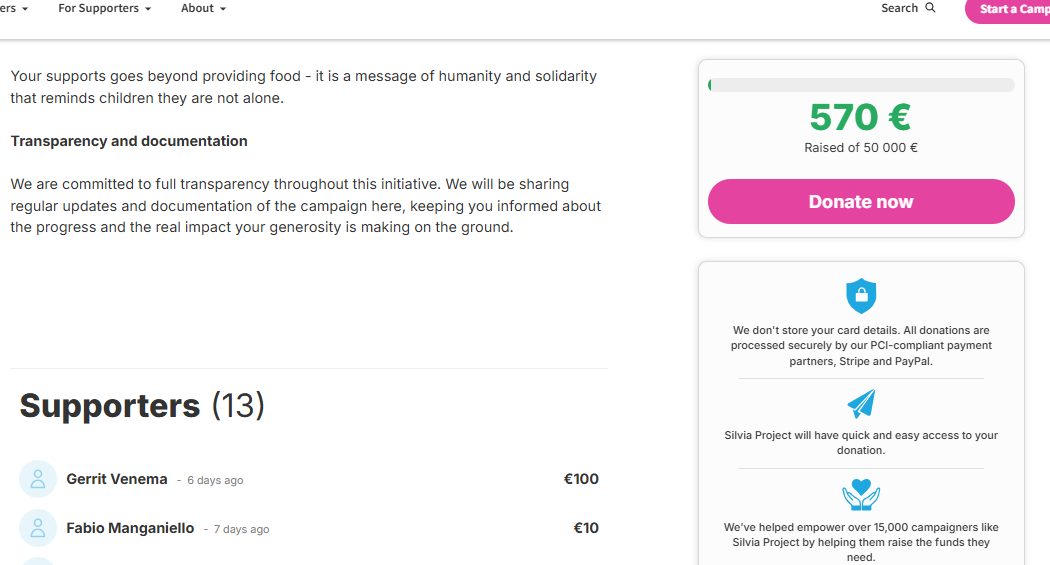Click the blue security shield icon
1050x565 pixels.
click(x=861, y=296)
